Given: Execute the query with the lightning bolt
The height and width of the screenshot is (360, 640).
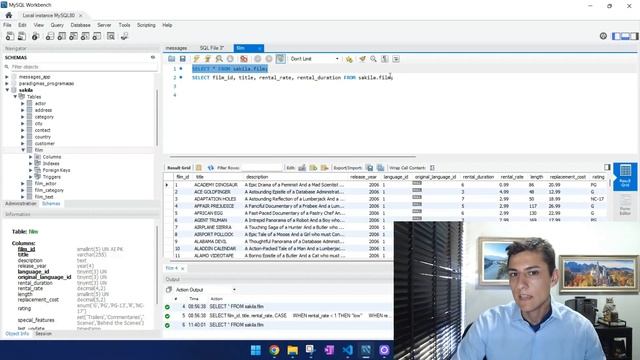Looking at the screenshot, I should click(x=196, y=59).
